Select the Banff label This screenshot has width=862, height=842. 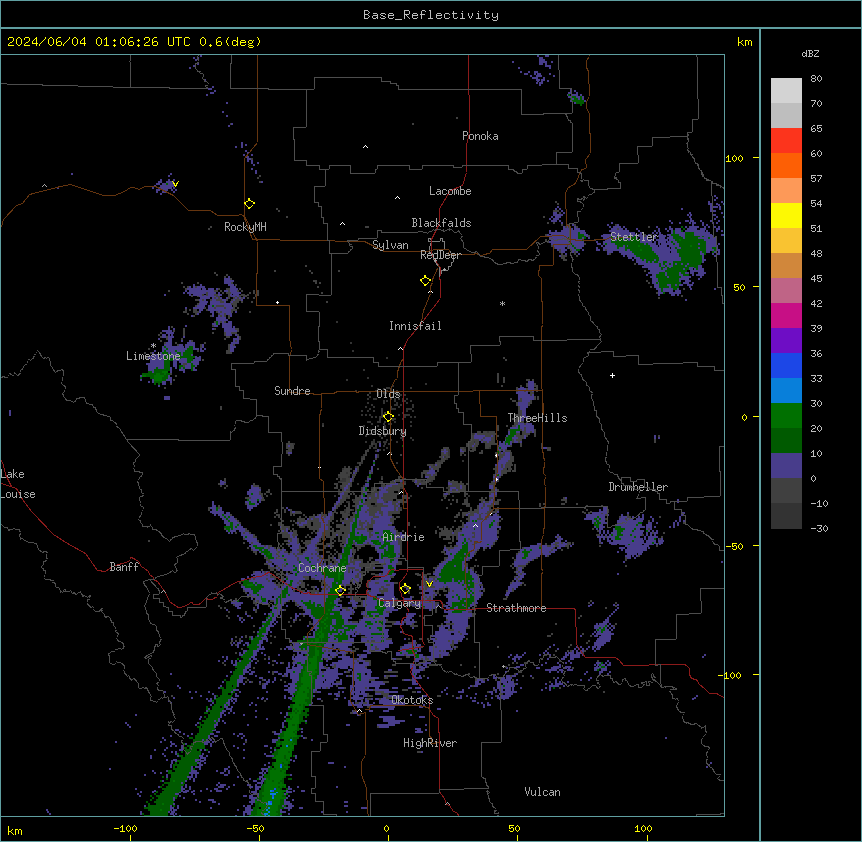[124, 567]
